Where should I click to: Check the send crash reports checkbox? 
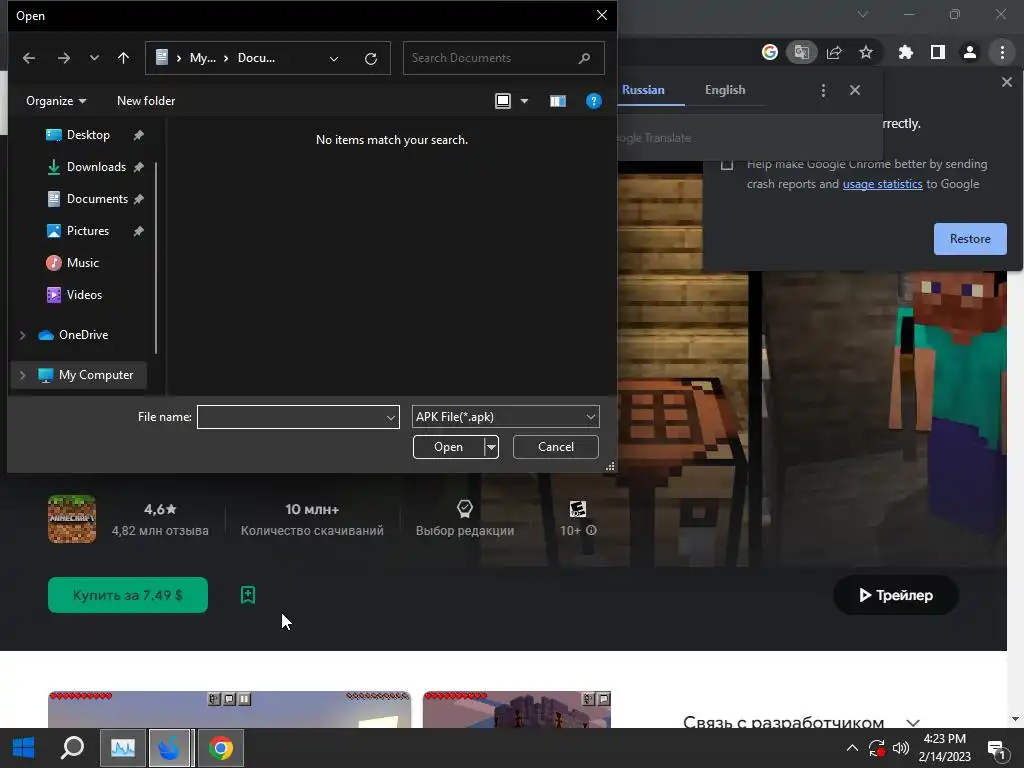coord(727,164)
